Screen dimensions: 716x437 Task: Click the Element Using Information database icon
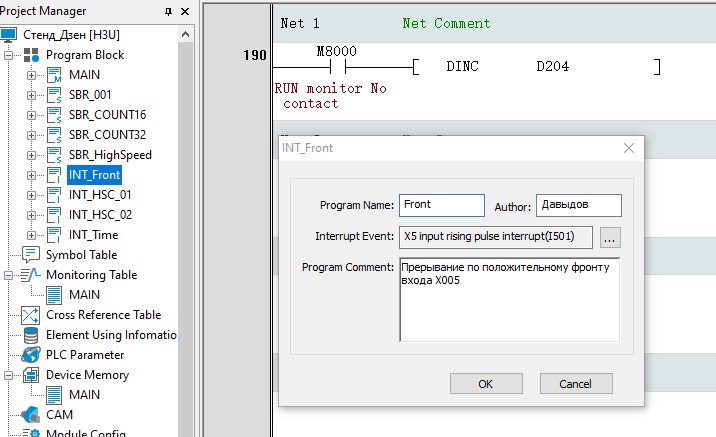coord(31,335)
